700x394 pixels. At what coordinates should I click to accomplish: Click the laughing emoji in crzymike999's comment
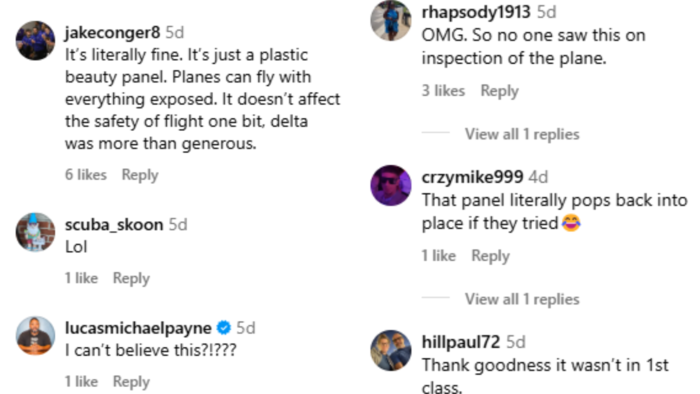point(571,223)
